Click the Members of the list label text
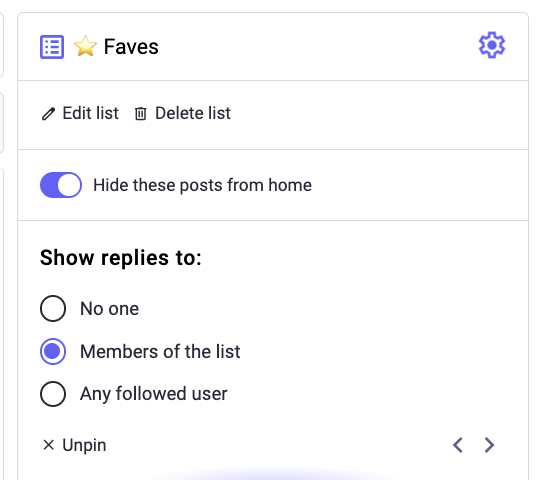This screenshot has height=480, width=540. 160,351
